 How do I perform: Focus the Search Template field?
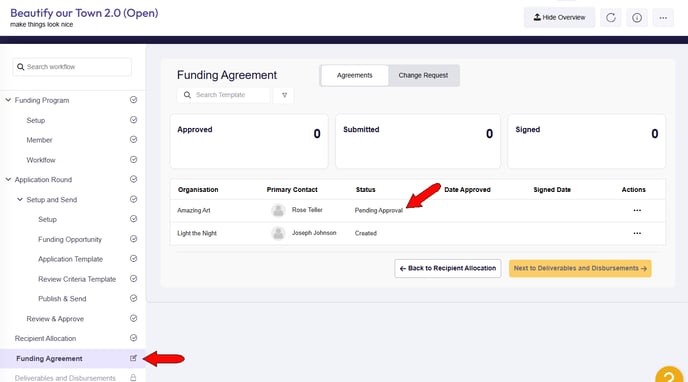(x=224, y=95)
